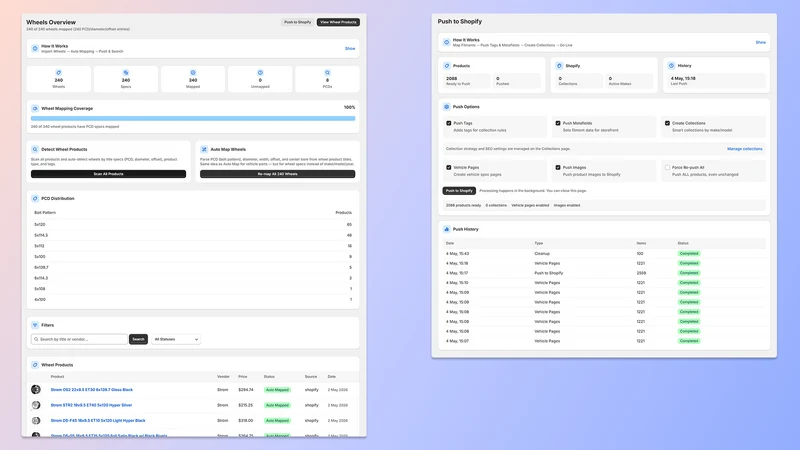
Task: Click the Search by title or vendor field
Action: 79,339
